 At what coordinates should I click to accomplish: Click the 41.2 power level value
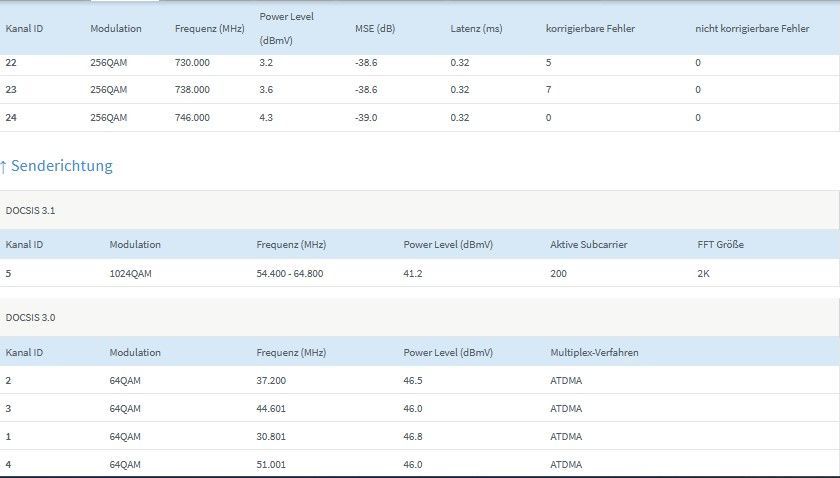(x=413, y=273)
